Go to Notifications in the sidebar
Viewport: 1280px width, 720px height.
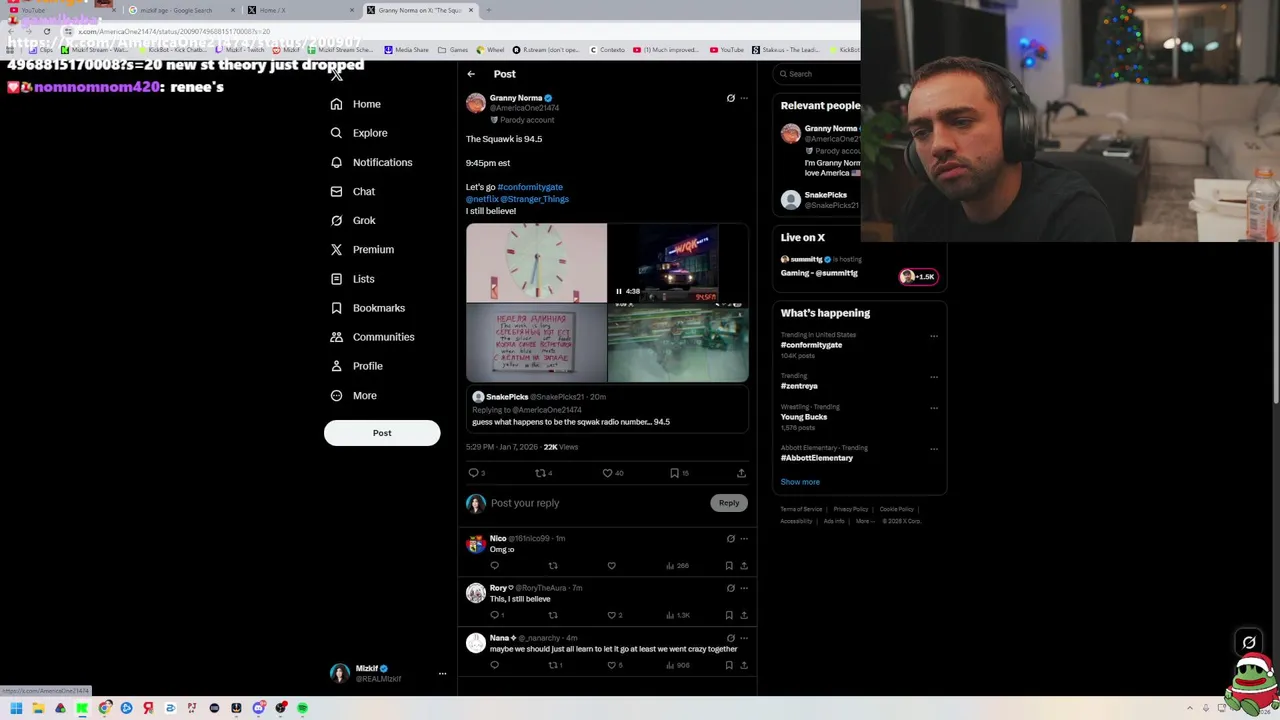coord(371,162)
